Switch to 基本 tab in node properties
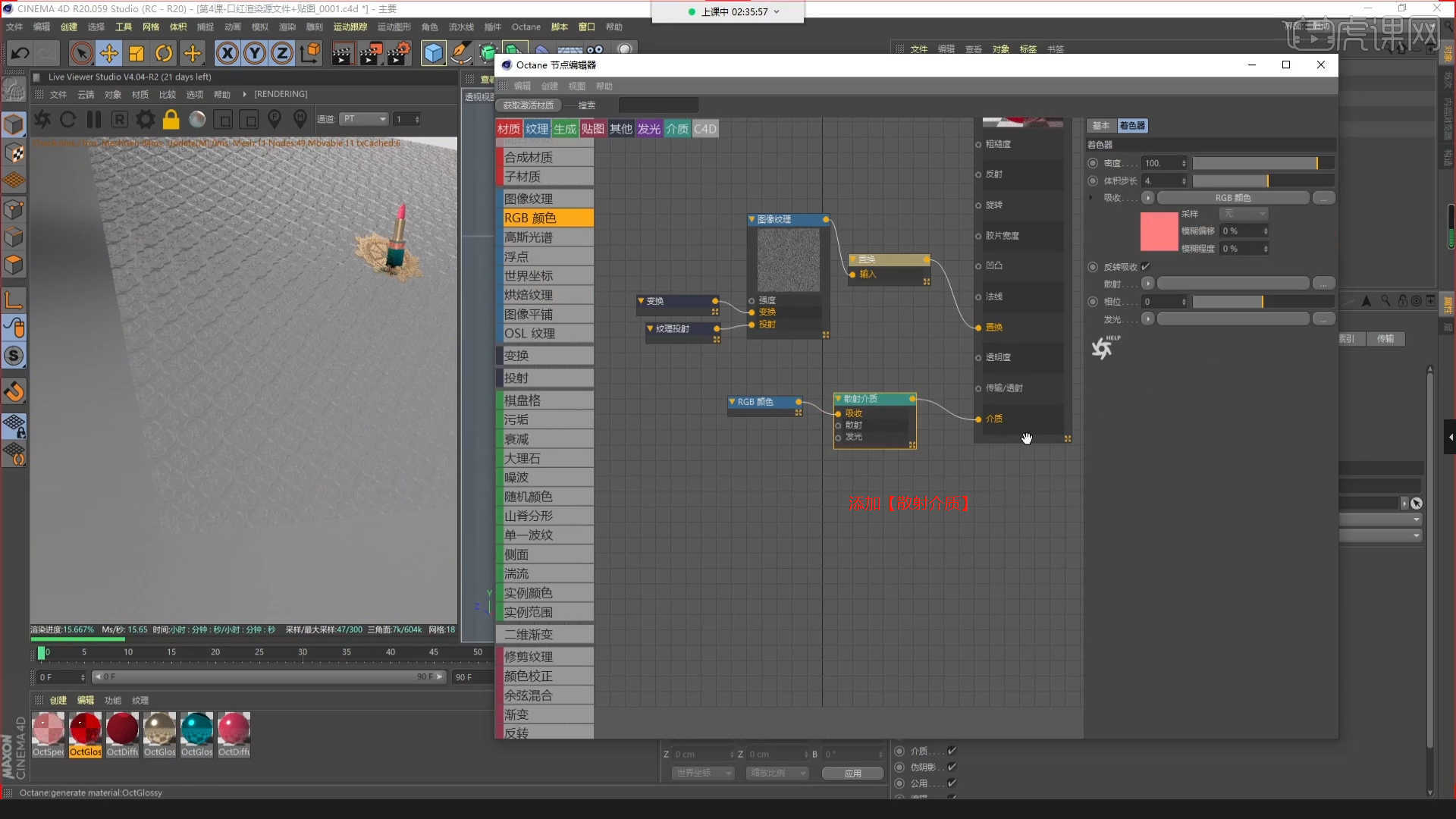This screenshot has height=819, width=1456. coord(1101,126)
